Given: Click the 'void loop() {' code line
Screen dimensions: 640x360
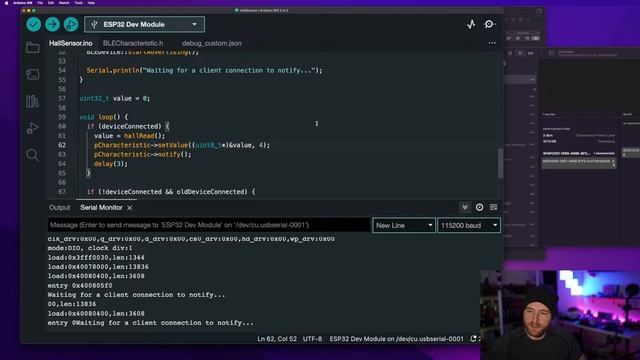Looking at the screenshot, I should (x=104, y=117).
